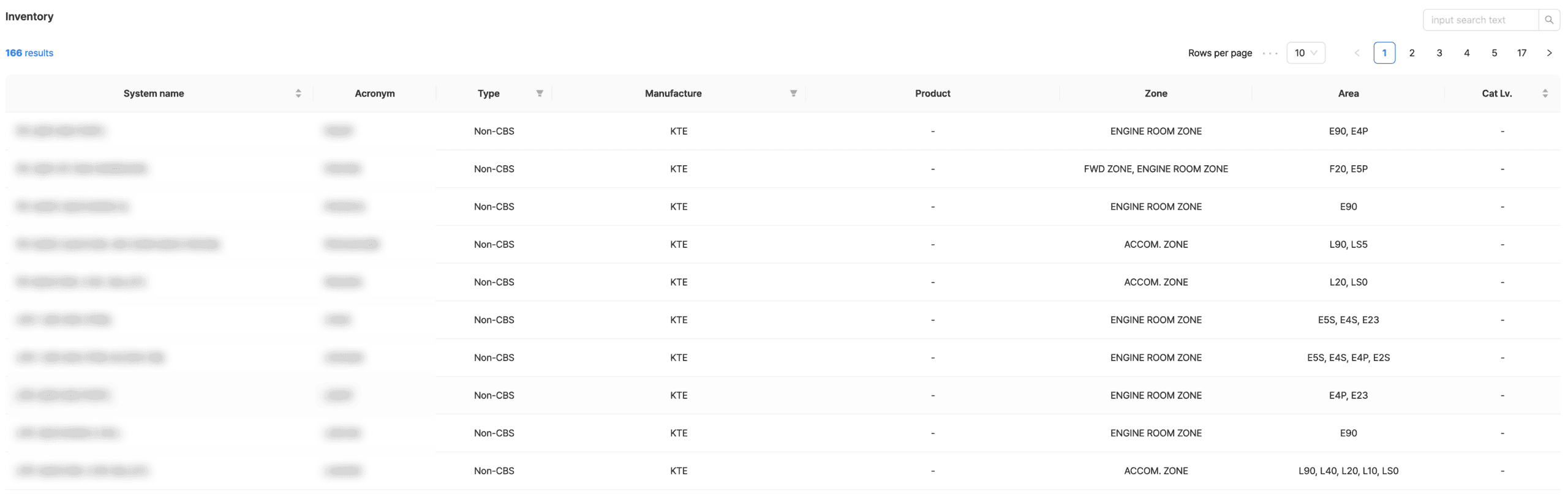Sort by System name using sorter arrows
The image size is (1568, 503).
coord(298,93)
